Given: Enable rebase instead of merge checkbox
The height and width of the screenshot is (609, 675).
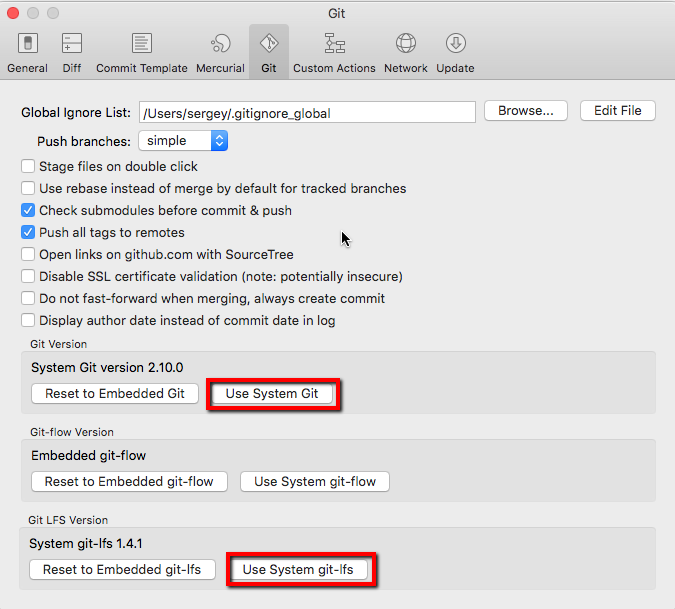Looking at the screenshot, I should click(28, 188).
